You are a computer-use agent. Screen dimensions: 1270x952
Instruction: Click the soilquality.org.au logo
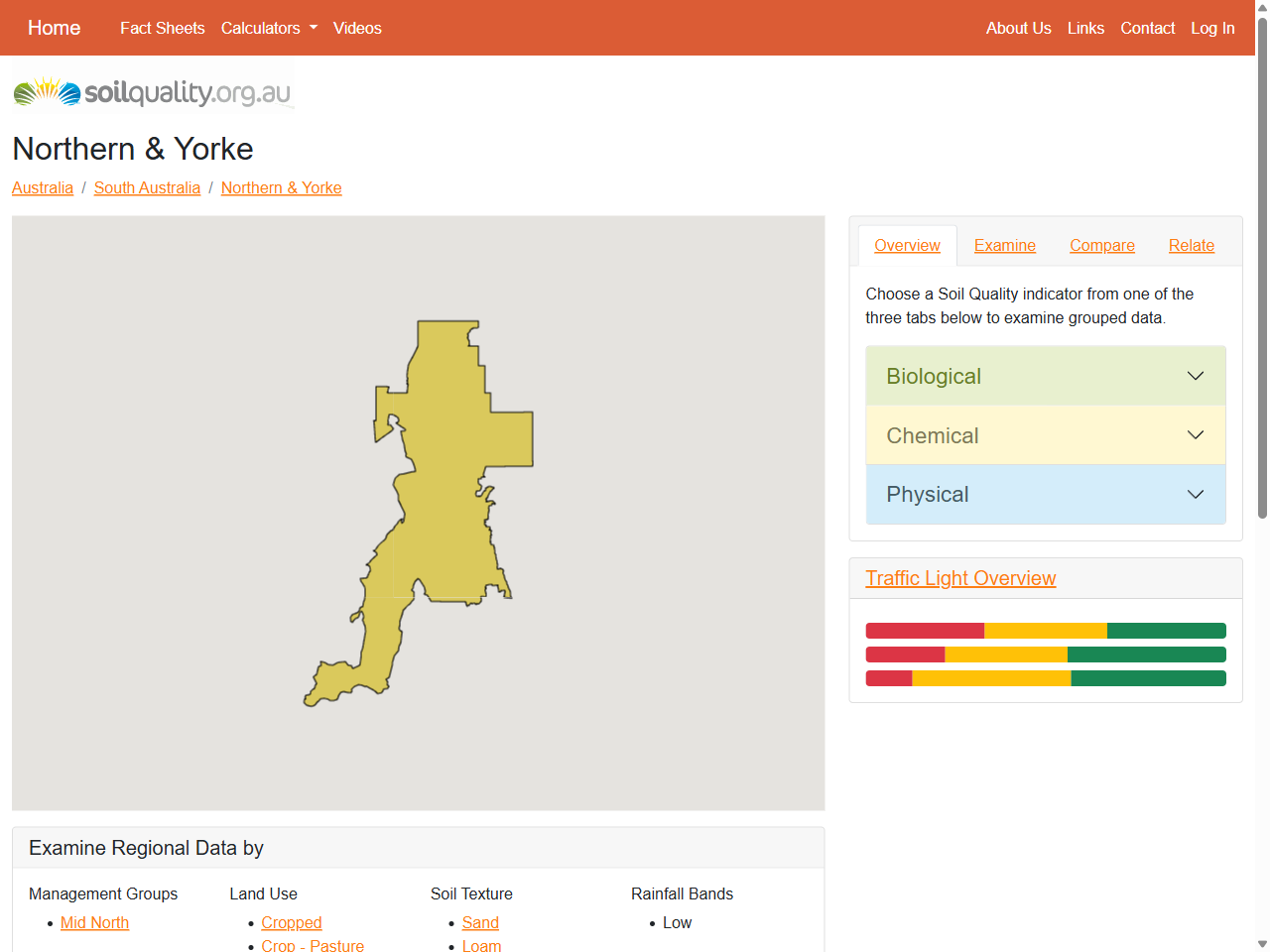(x=153, y=92)
